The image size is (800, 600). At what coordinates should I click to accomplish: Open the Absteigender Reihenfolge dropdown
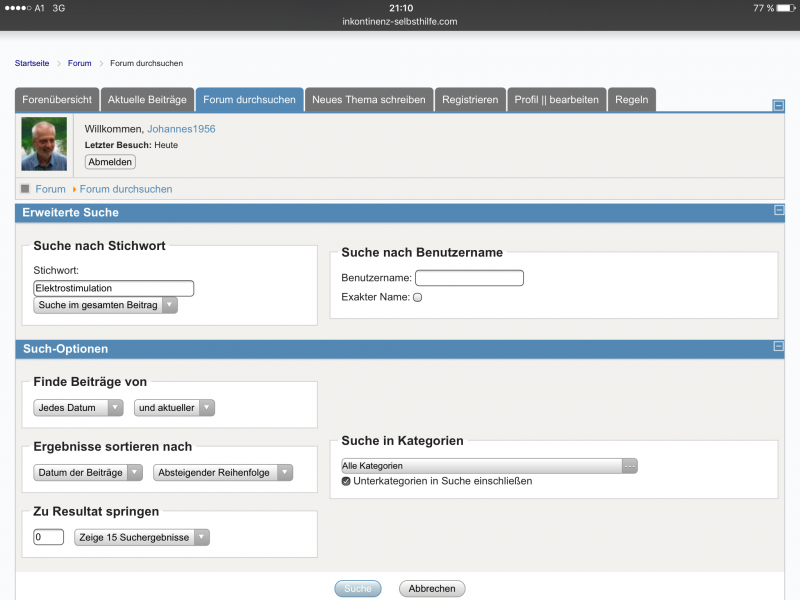pyautogui.click(x=223, y=473)
